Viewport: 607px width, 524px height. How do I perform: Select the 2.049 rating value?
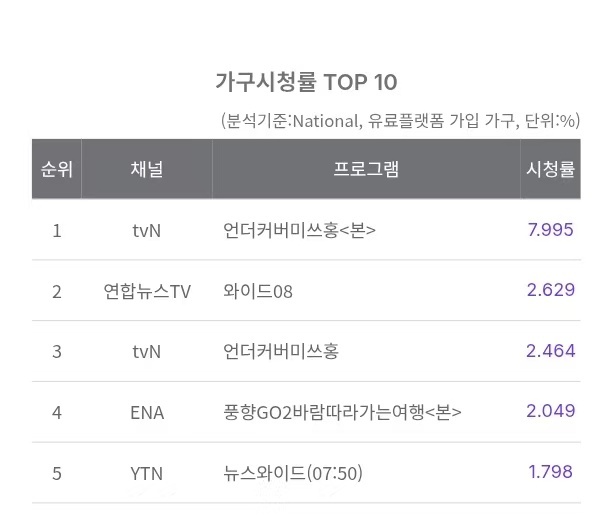point(550,411)
